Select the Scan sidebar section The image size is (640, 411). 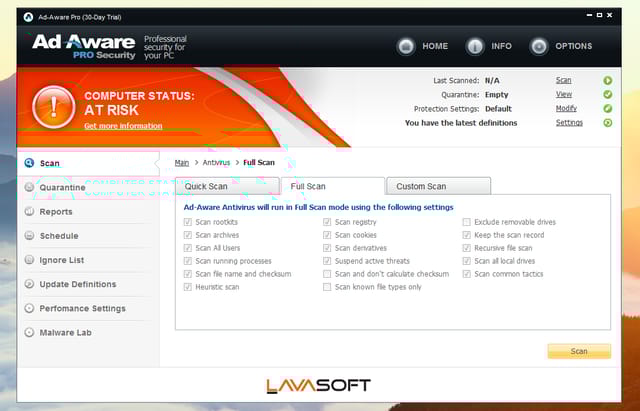point(88,163)
